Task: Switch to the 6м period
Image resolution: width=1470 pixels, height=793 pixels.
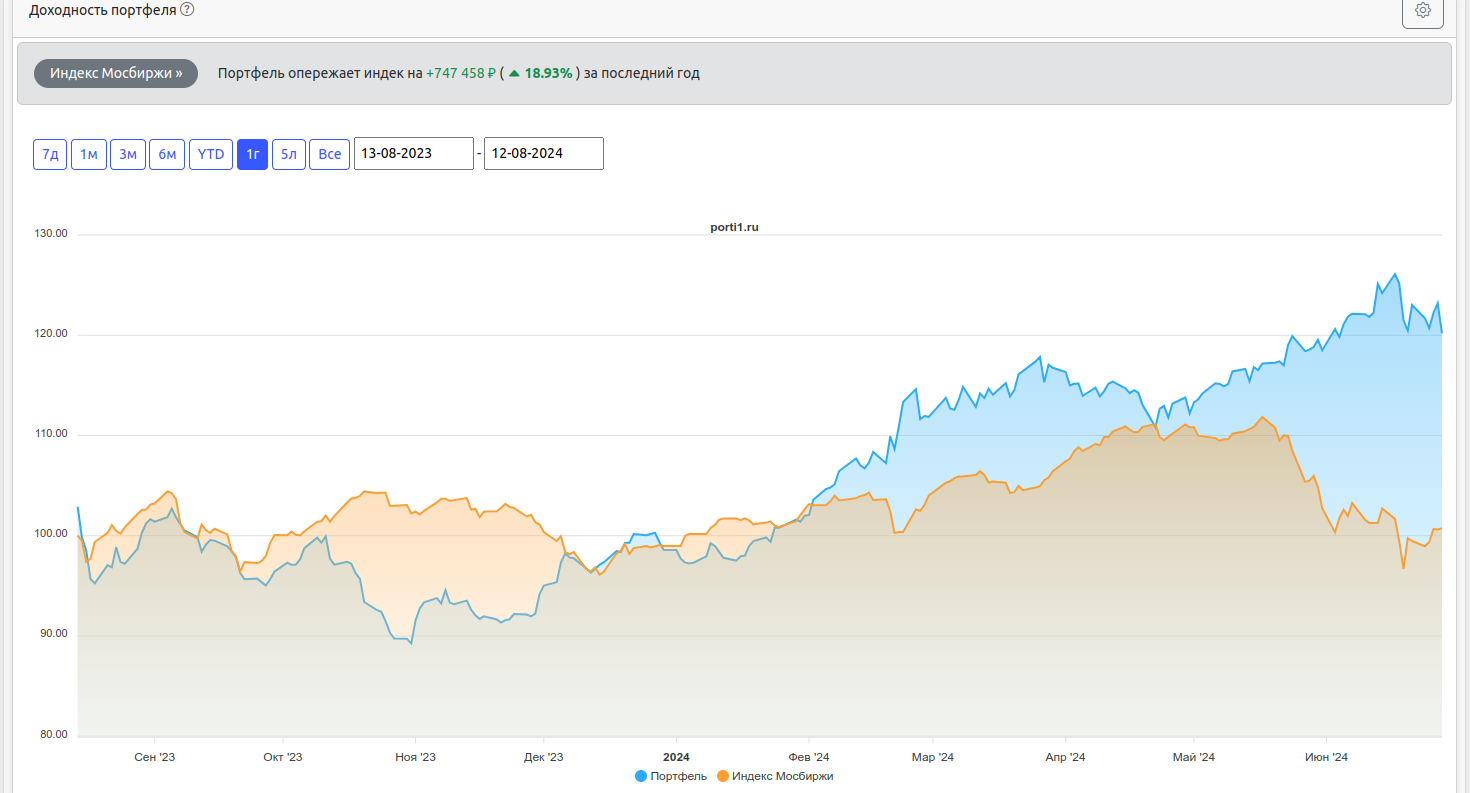Action: pyautogui.click(x=167, y=154)
